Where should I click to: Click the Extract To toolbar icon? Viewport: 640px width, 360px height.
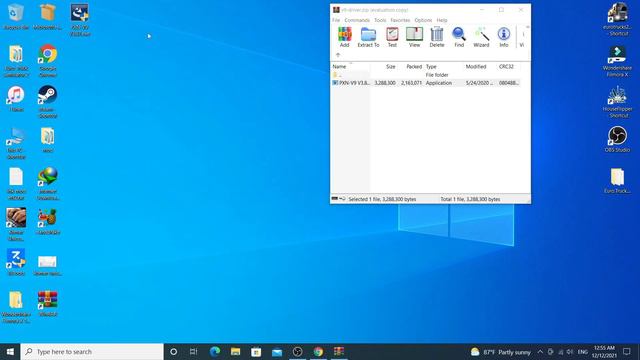click(x=368, y=37)
